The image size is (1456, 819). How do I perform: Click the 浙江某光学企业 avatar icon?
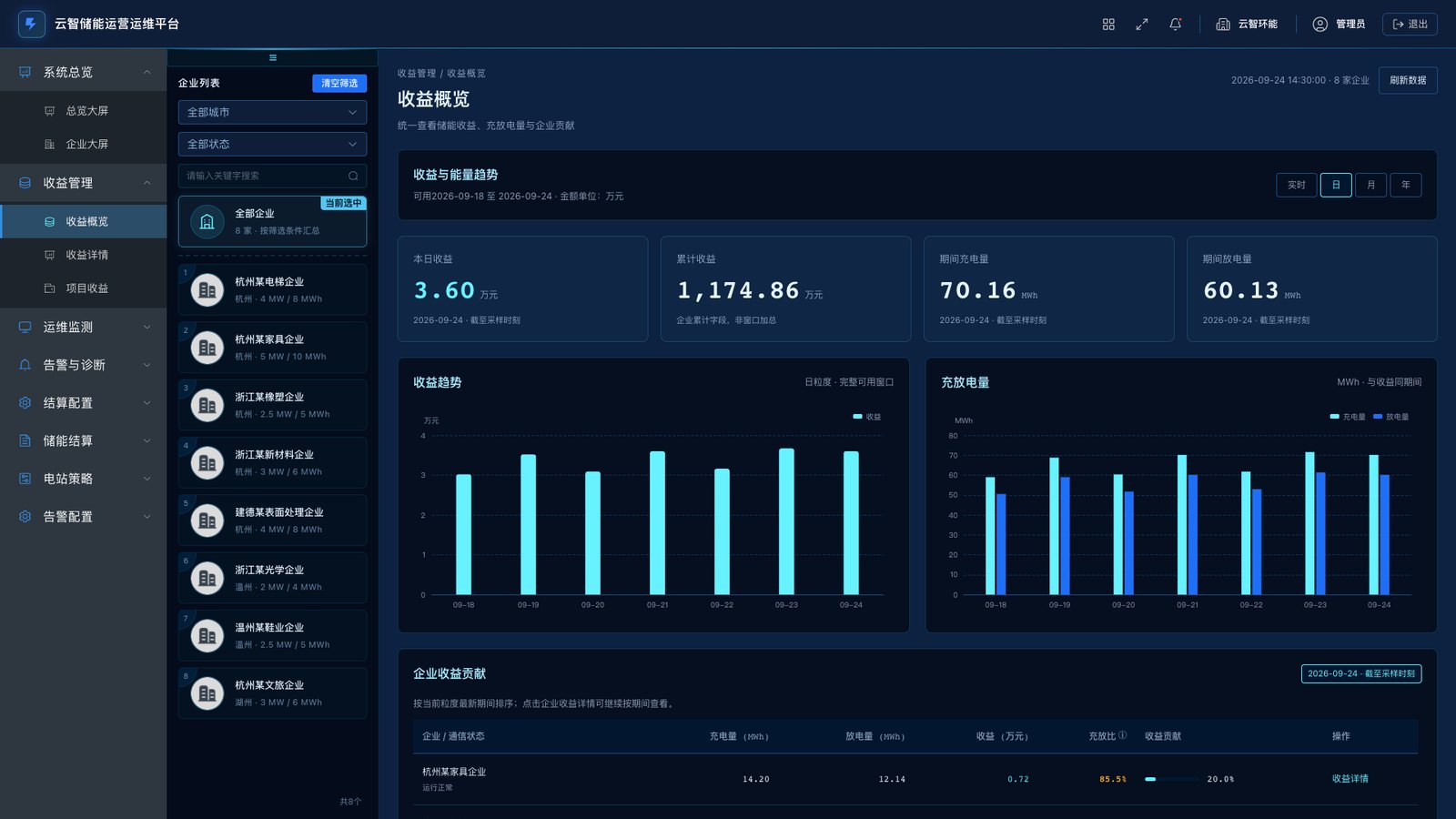pyautogui.click(x=207, y=578)
